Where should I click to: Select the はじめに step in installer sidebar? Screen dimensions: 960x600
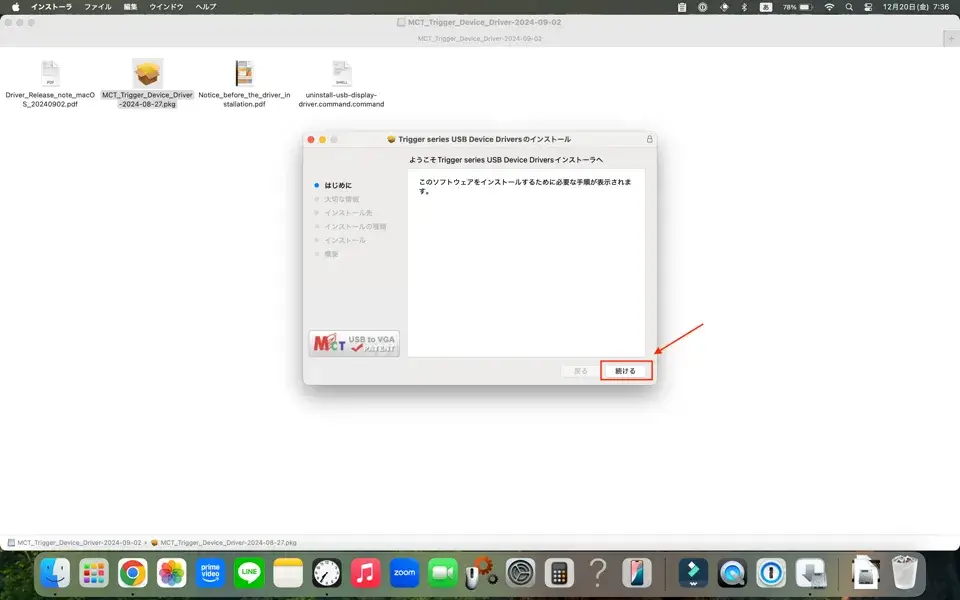(338, 185)
